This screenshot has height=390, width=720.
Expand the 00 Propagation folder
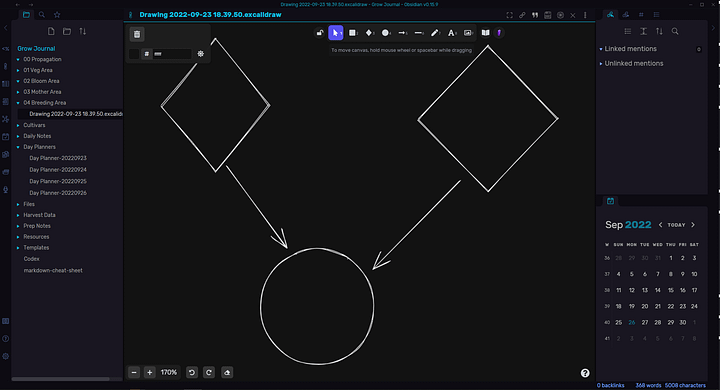(42, 59)
